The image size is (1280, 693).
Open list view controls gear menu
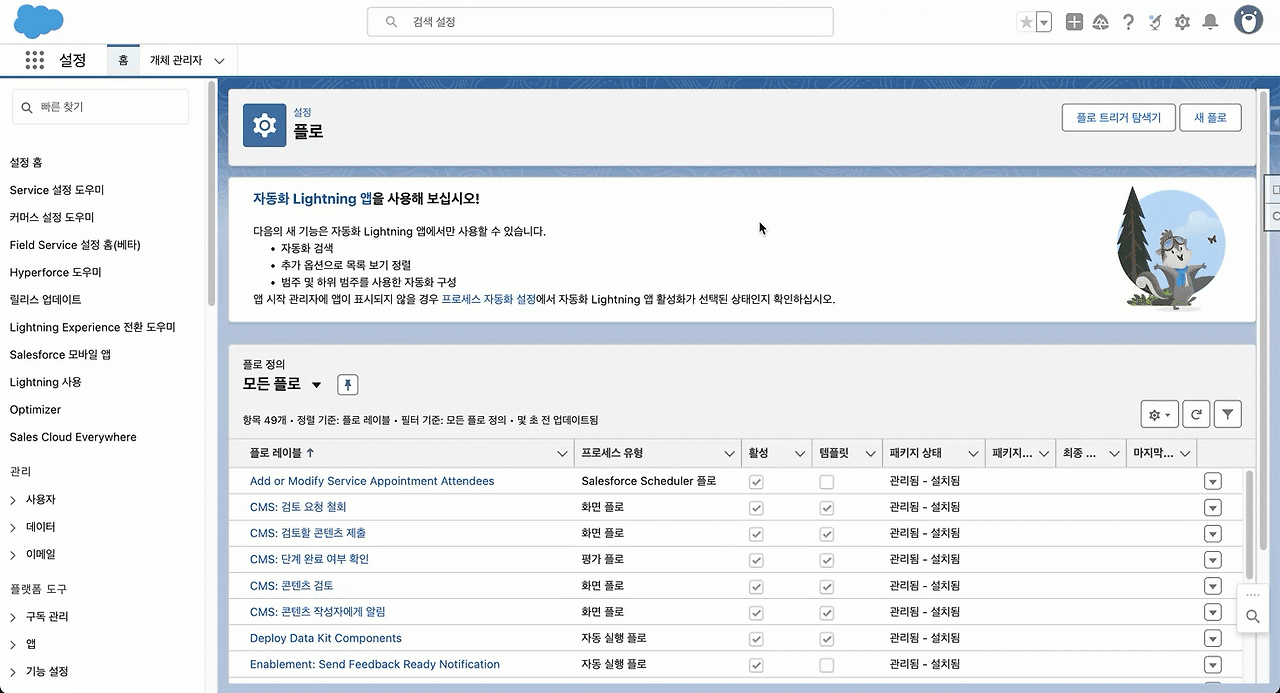coord(1159,414)
